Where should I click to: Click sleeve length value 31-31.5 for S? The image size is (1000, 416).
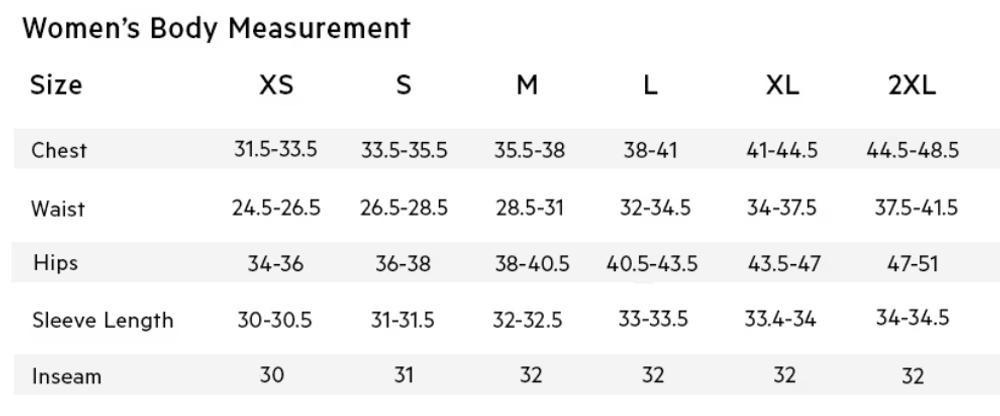point(403,320)
